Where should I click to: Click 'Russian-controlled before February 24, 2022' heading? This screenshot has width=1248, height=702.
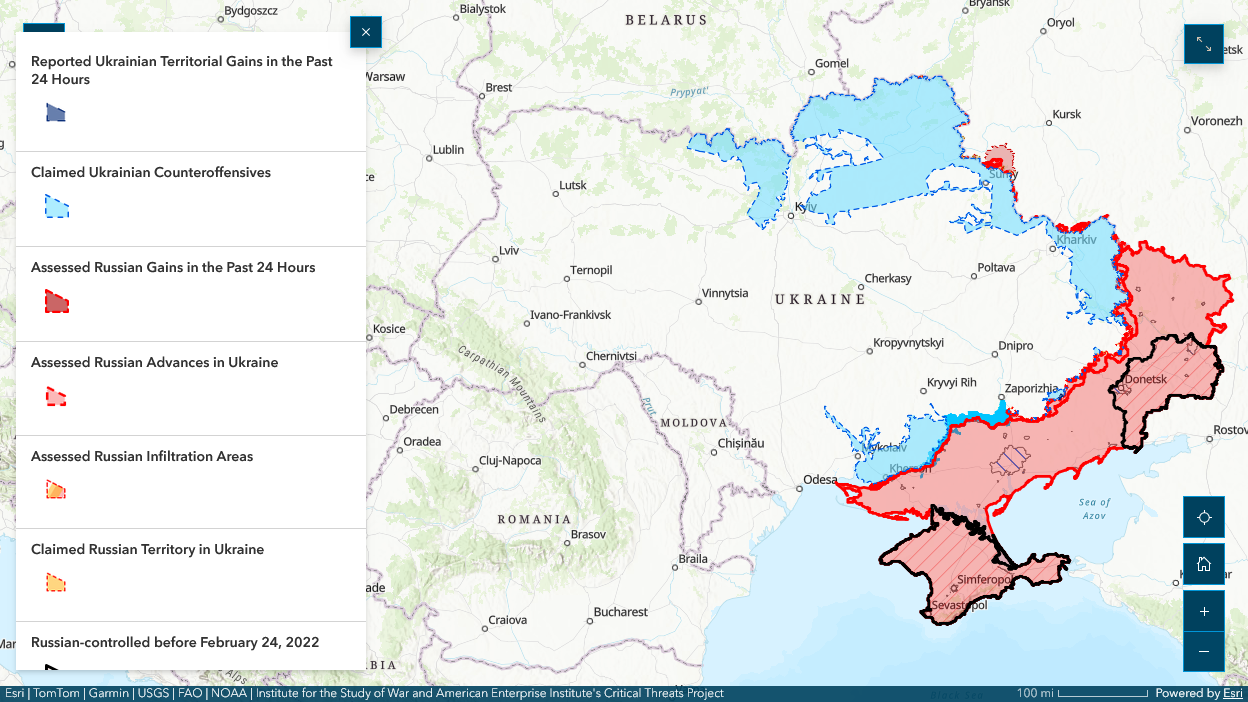pyautogui.click(x=175, y=642)
